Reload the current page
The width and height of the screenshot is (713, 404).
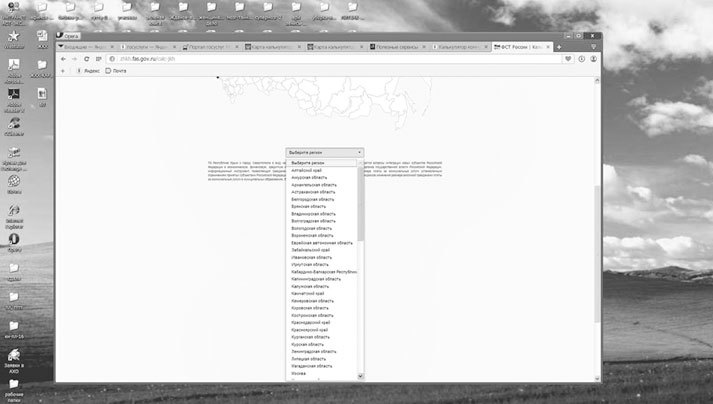(86, 59)
